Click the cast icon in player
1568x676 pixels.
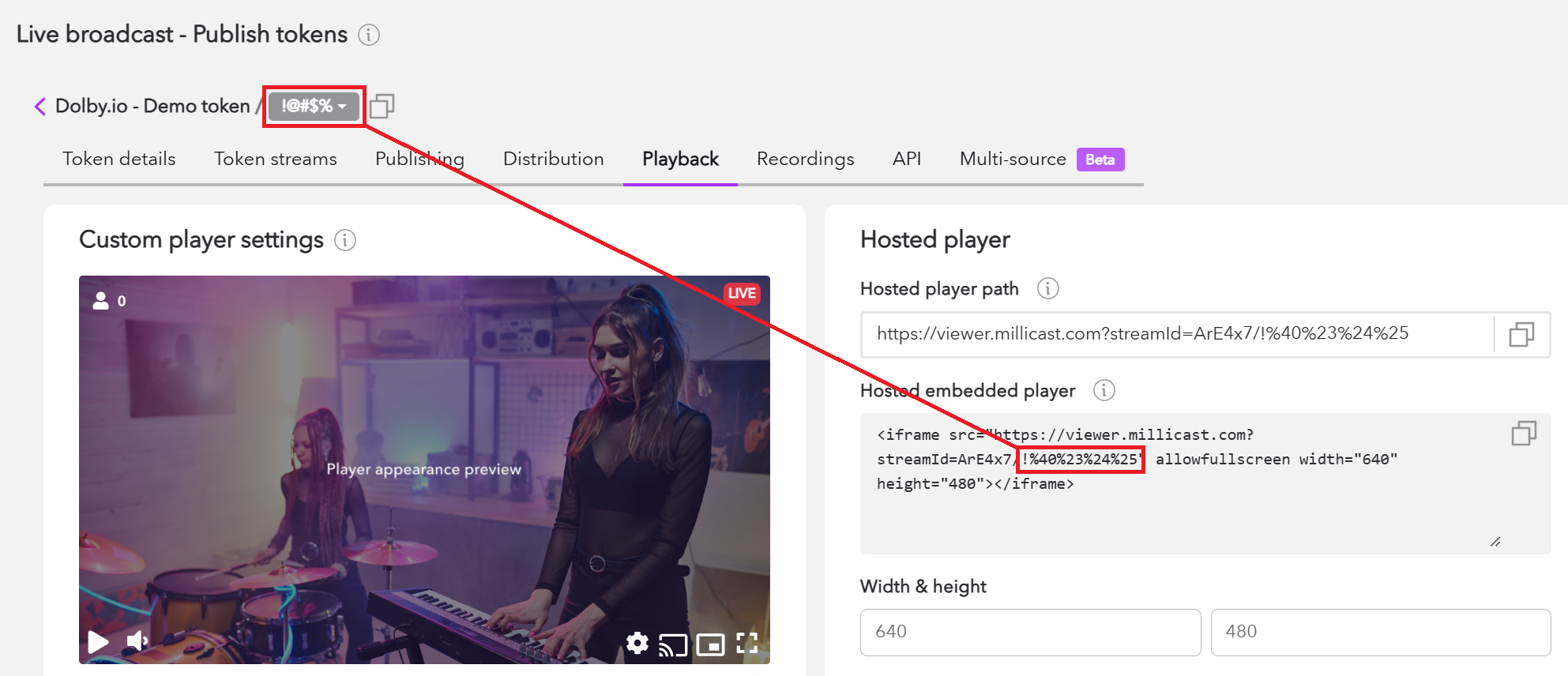click(673, 645)
